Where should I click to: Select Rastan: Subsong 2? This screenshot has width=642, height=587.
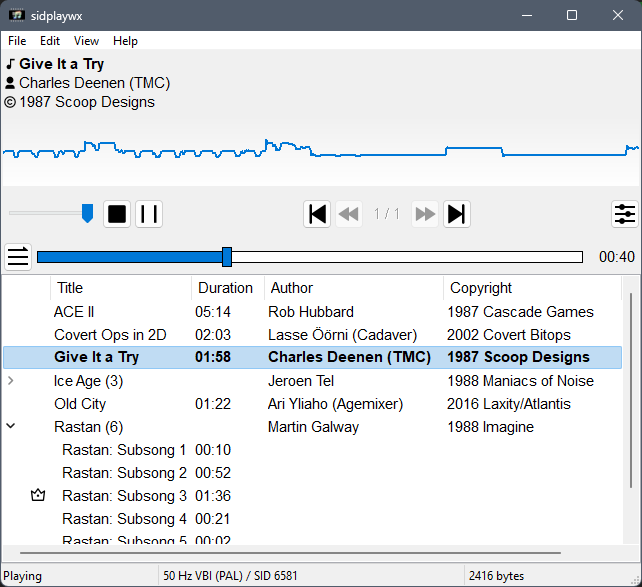(x=312, y=472)
